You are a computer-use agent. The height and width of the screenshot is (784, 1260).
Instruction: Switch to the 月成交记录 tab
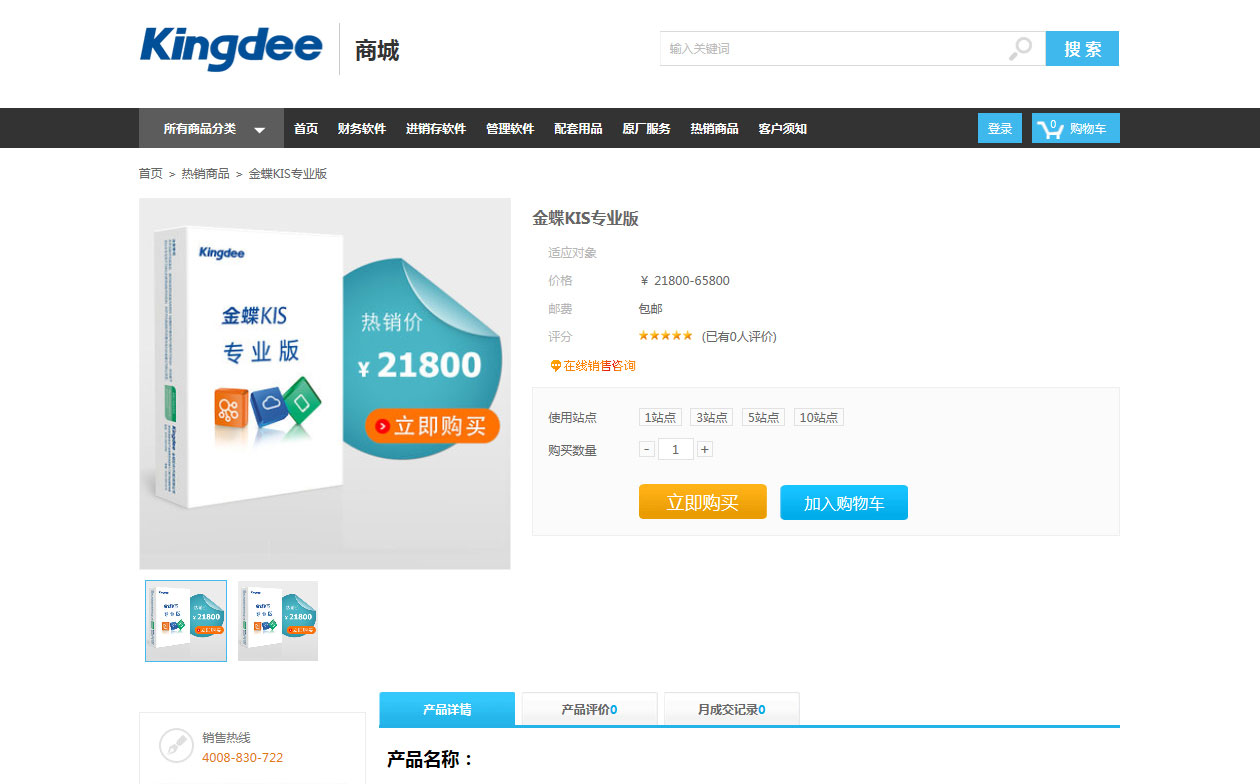tap(731, 709)
